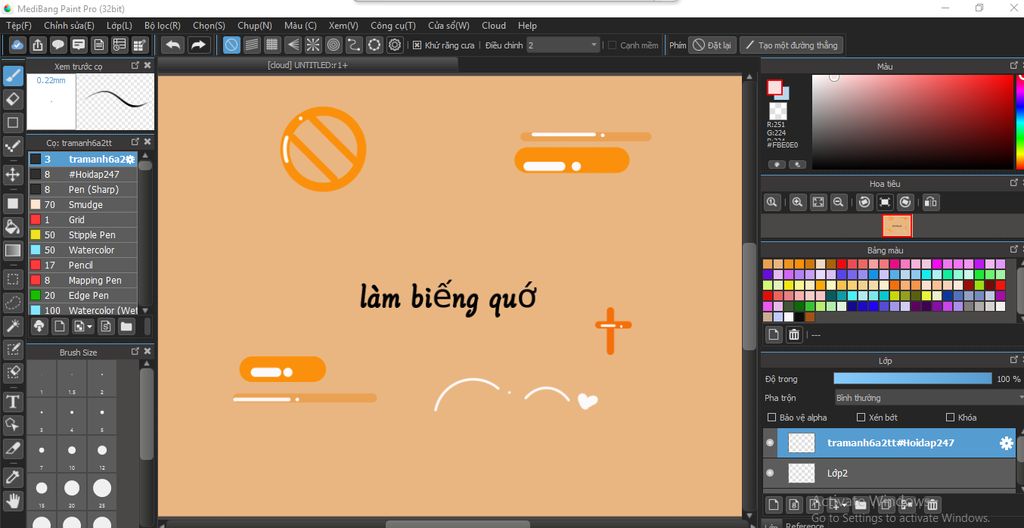1024x528 pixels.
Task: Select the Magic Wand tool
Action: (x=12, y=325)
